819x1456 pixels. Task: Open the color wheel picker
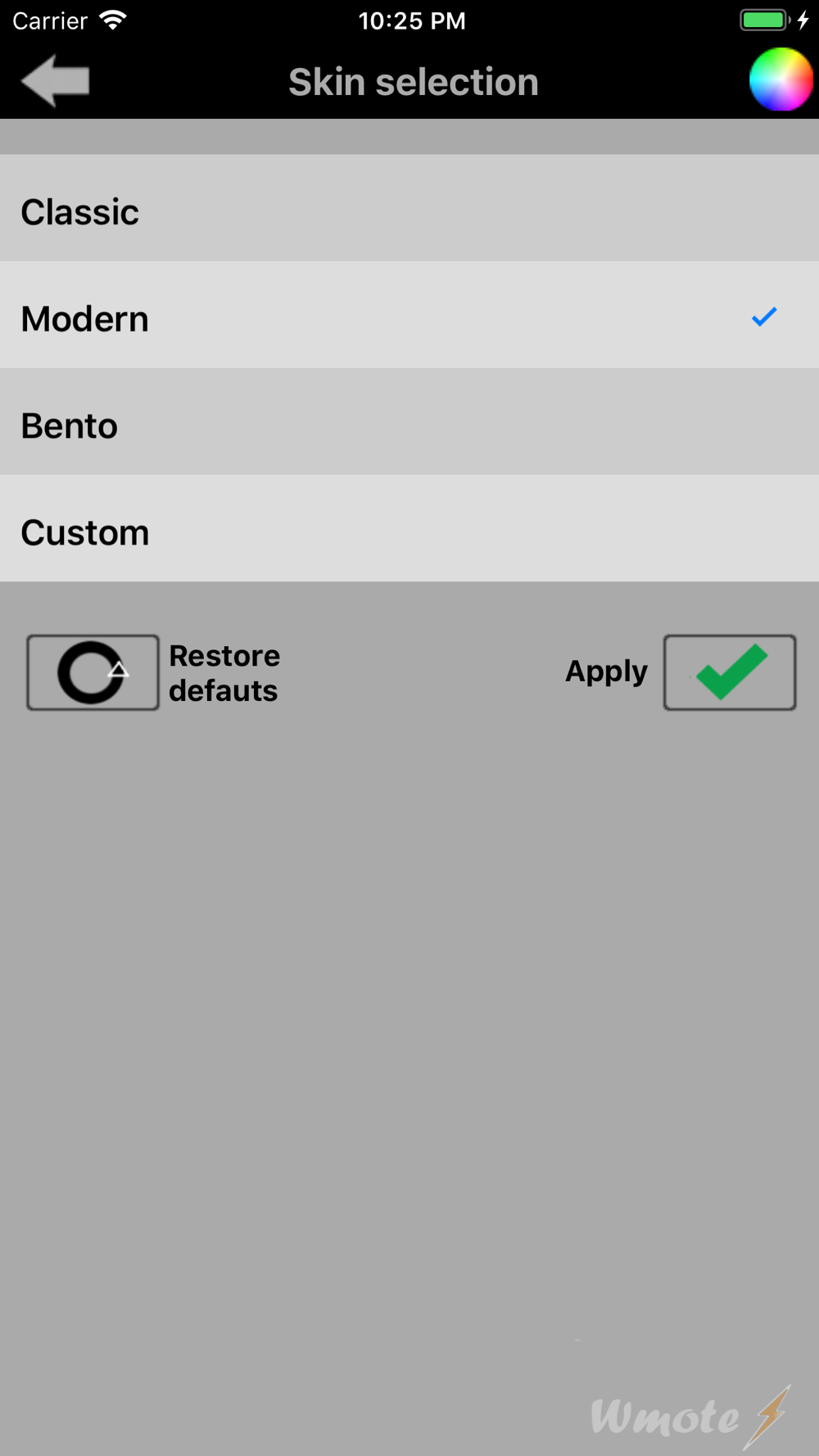pos(781,79)
